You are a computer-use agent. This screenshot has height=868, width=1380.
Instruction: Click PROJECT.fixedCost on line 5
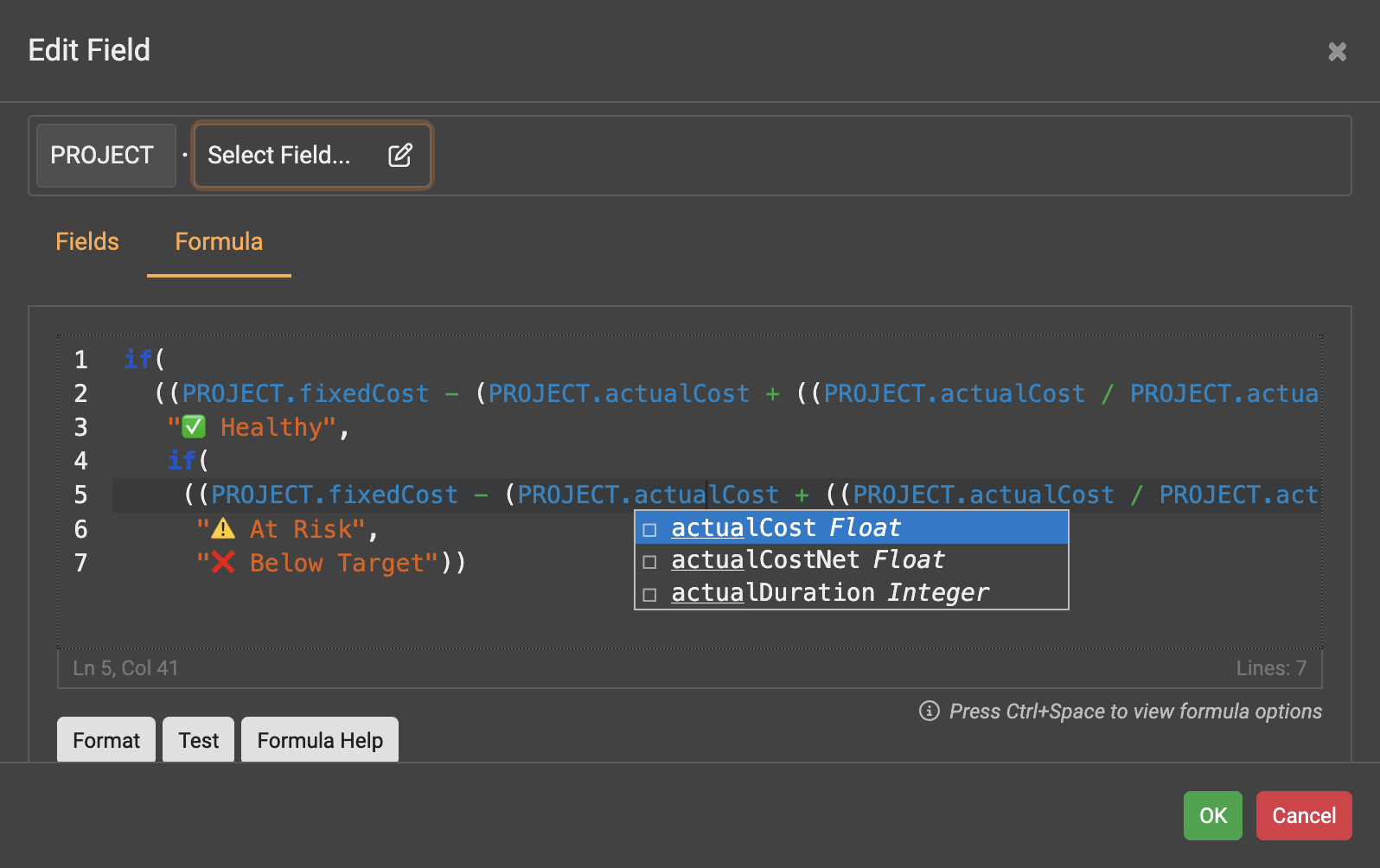(335, 495)
